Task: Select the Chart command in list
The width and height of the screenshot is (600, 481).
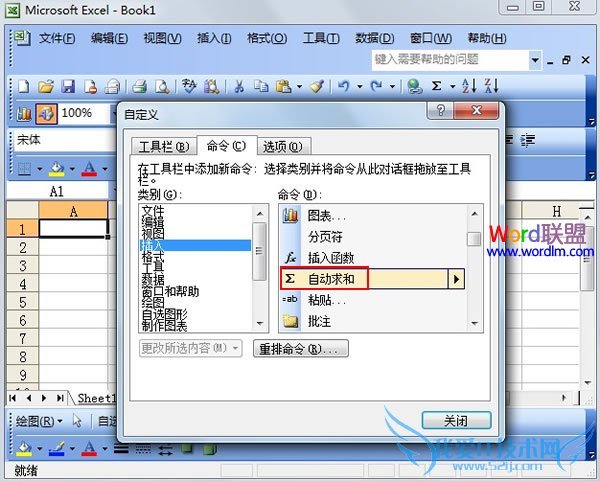Action: click(x=374, y=216)
